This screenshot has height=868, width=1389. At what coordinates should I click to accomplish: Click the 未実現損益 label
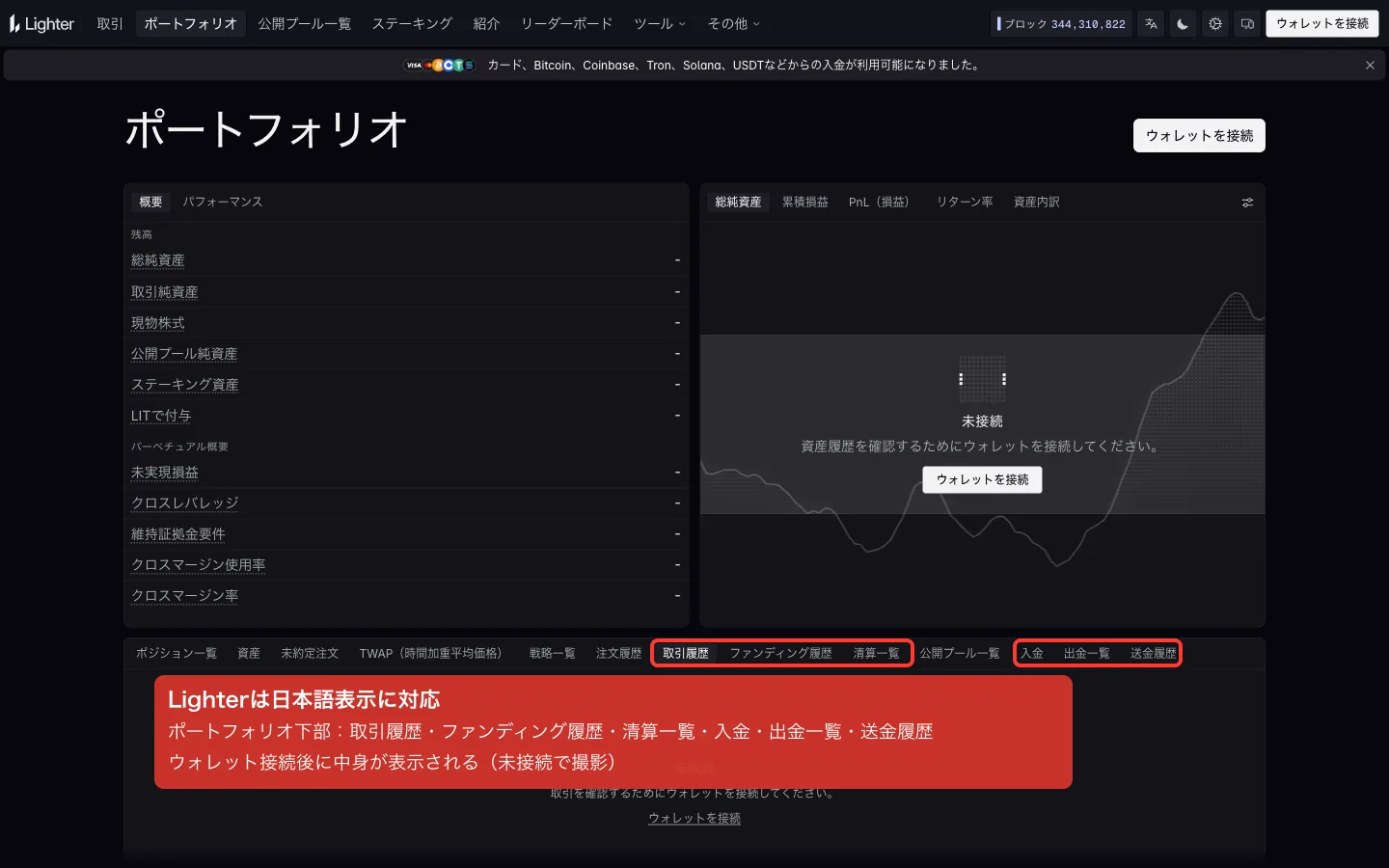click(165, 473)
